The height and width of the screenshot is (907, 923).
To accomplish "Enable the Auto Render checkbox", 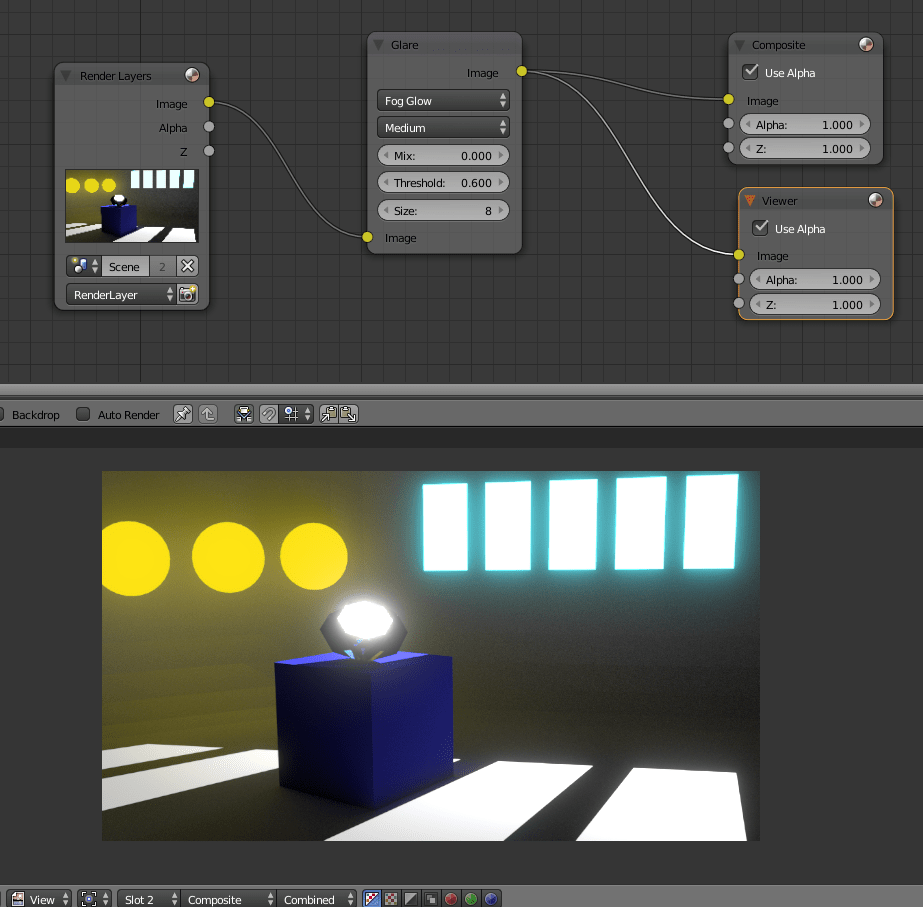I will click(x=83, y=414).
